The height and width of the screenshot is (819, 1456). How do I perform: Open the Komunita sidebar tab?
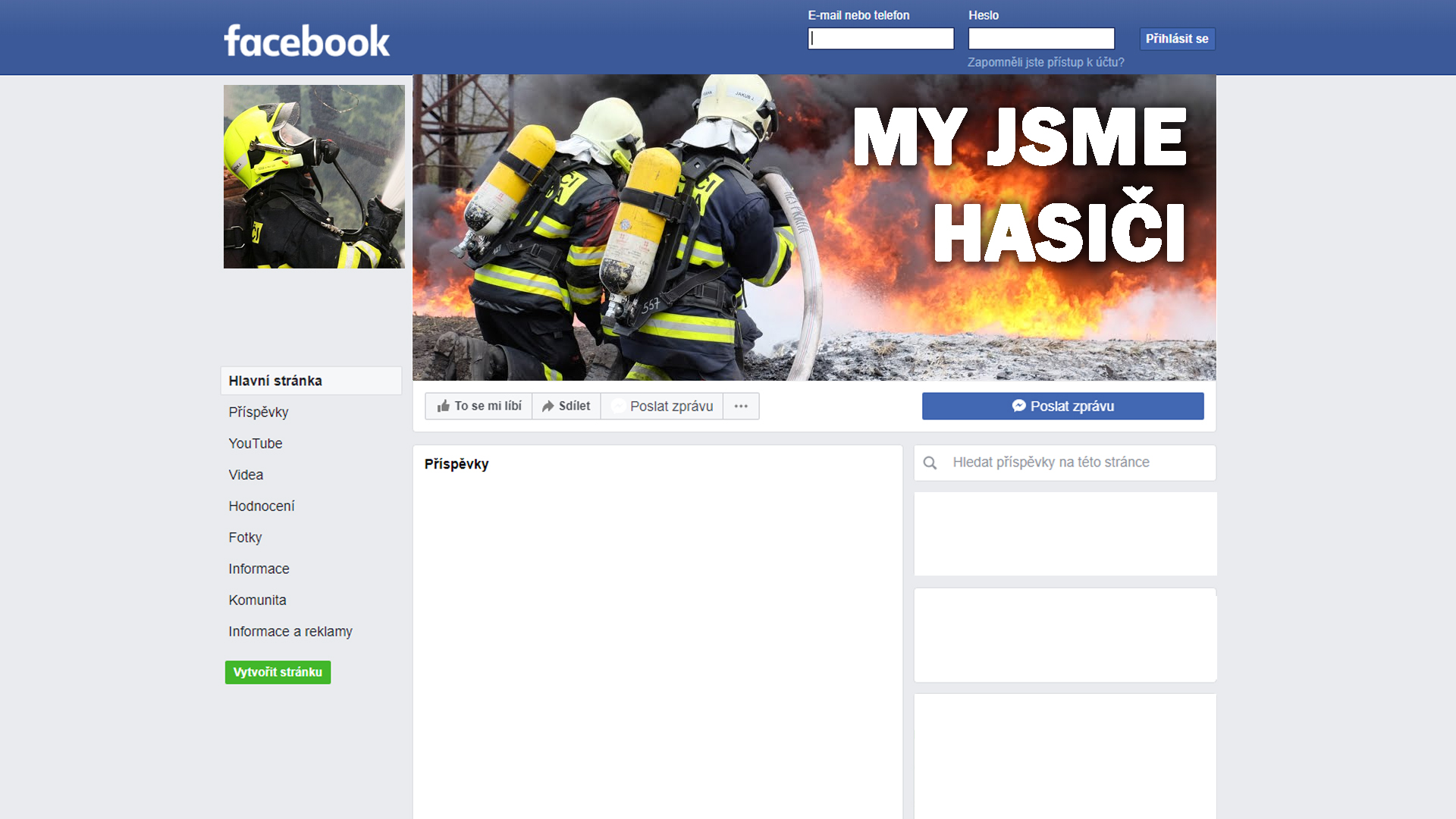click(257, 600)
